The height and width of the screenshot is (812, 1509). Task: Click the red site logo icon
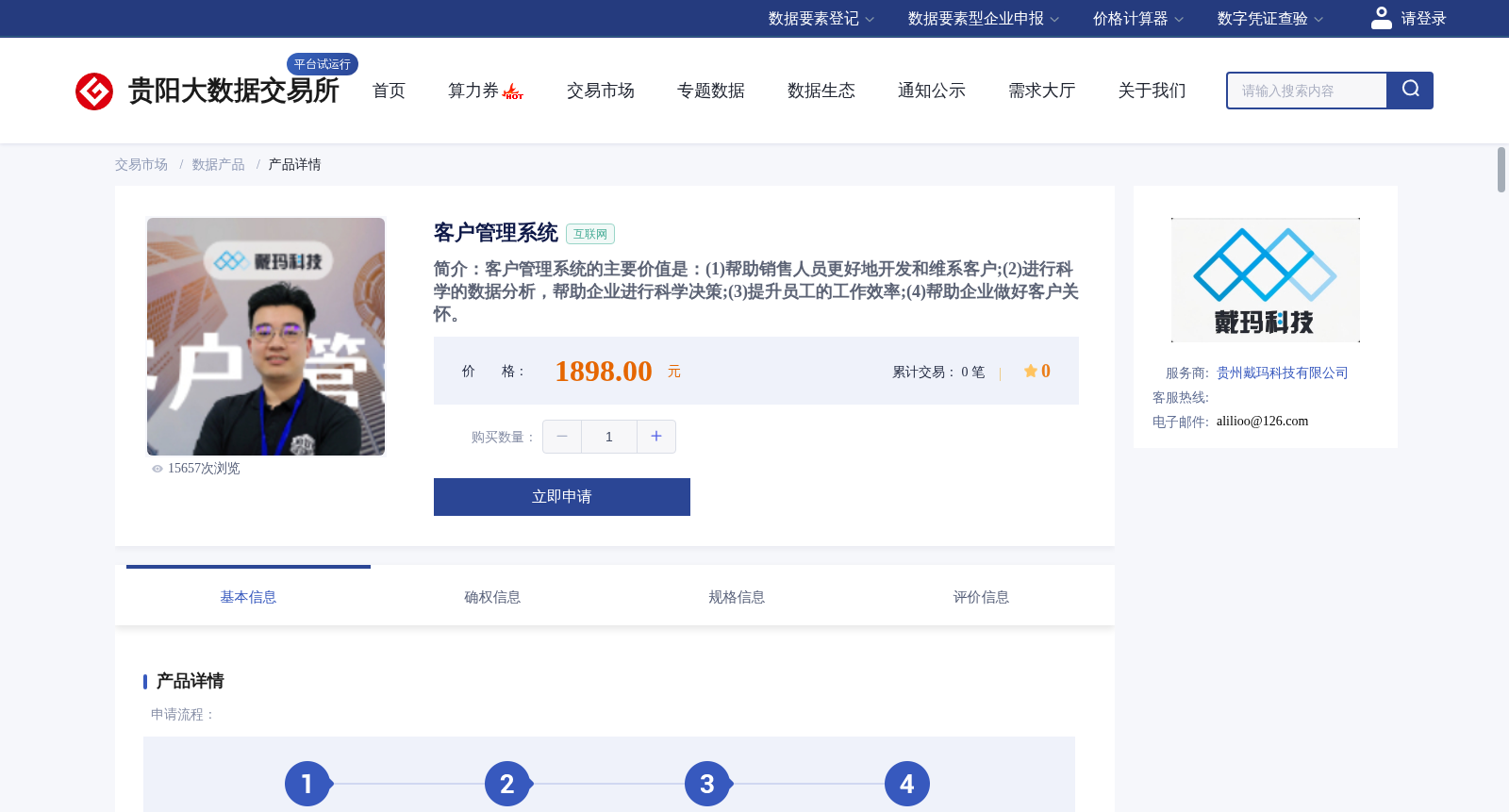94,91
